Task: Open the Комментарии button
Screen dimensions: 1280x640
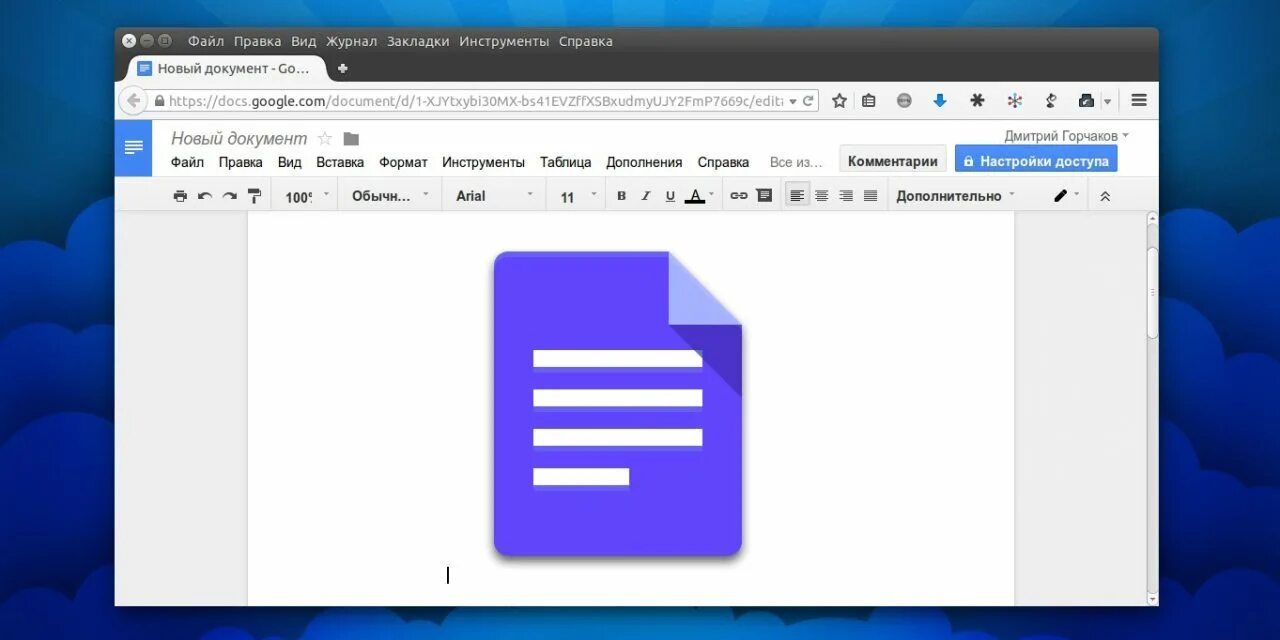Action: click(892, 161)
